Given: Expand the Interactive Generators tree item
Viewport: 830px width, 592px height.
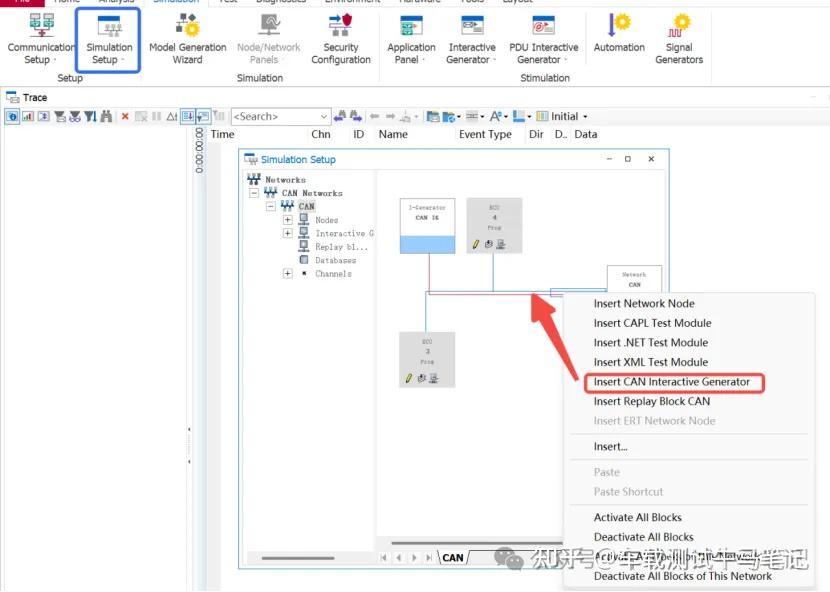Looking at the screenshot, I should click(287, 233).
